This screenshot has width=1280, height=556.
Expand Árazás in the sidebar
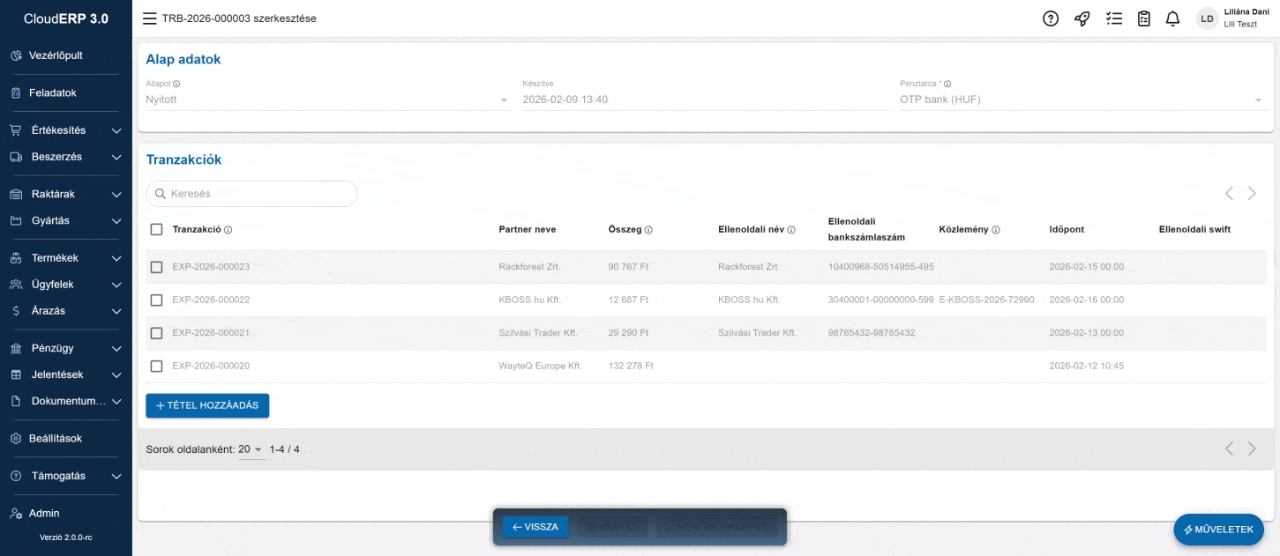click(66, 311)
